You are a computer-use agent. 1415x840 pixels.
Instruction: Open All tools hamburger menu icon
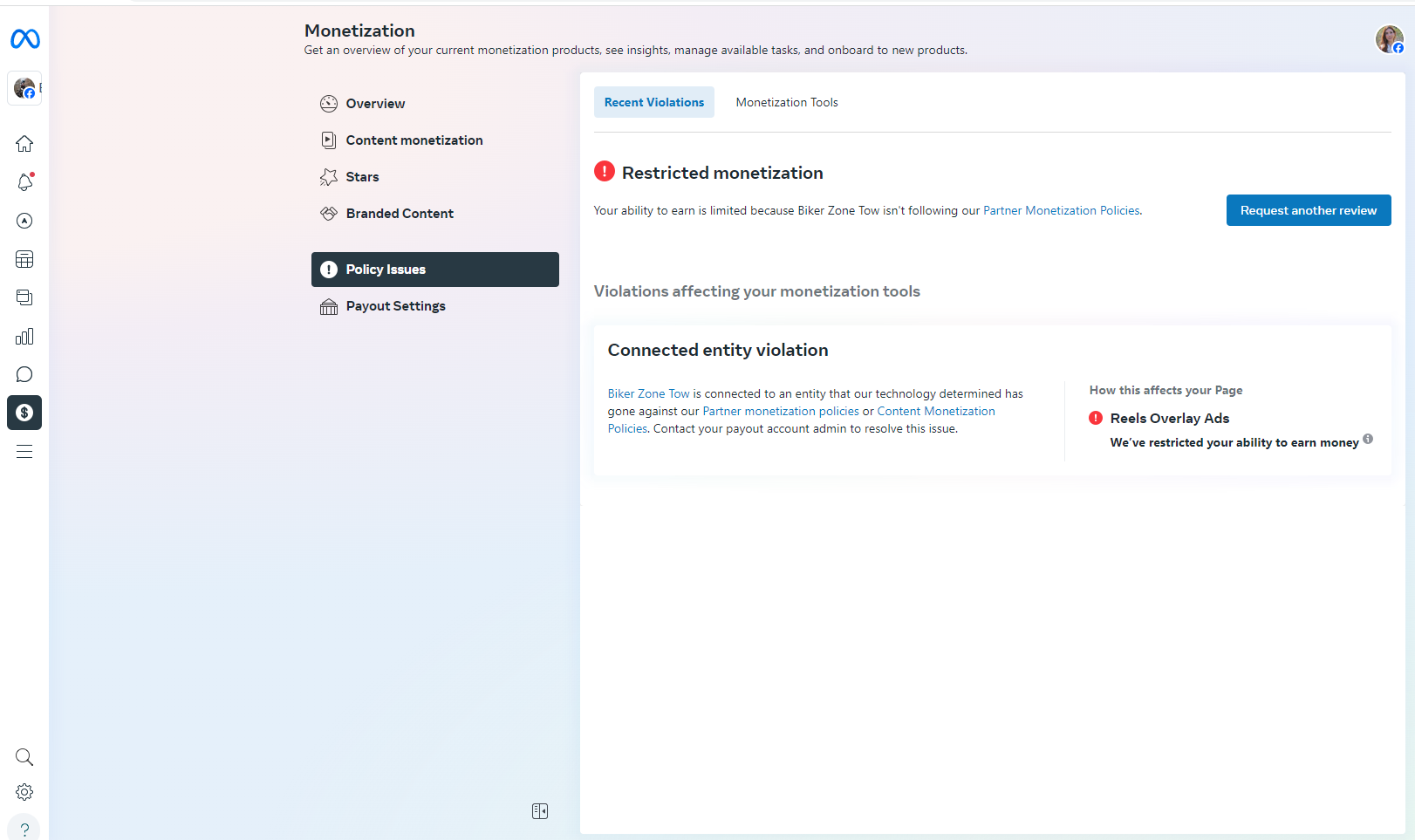coord(24,451)
